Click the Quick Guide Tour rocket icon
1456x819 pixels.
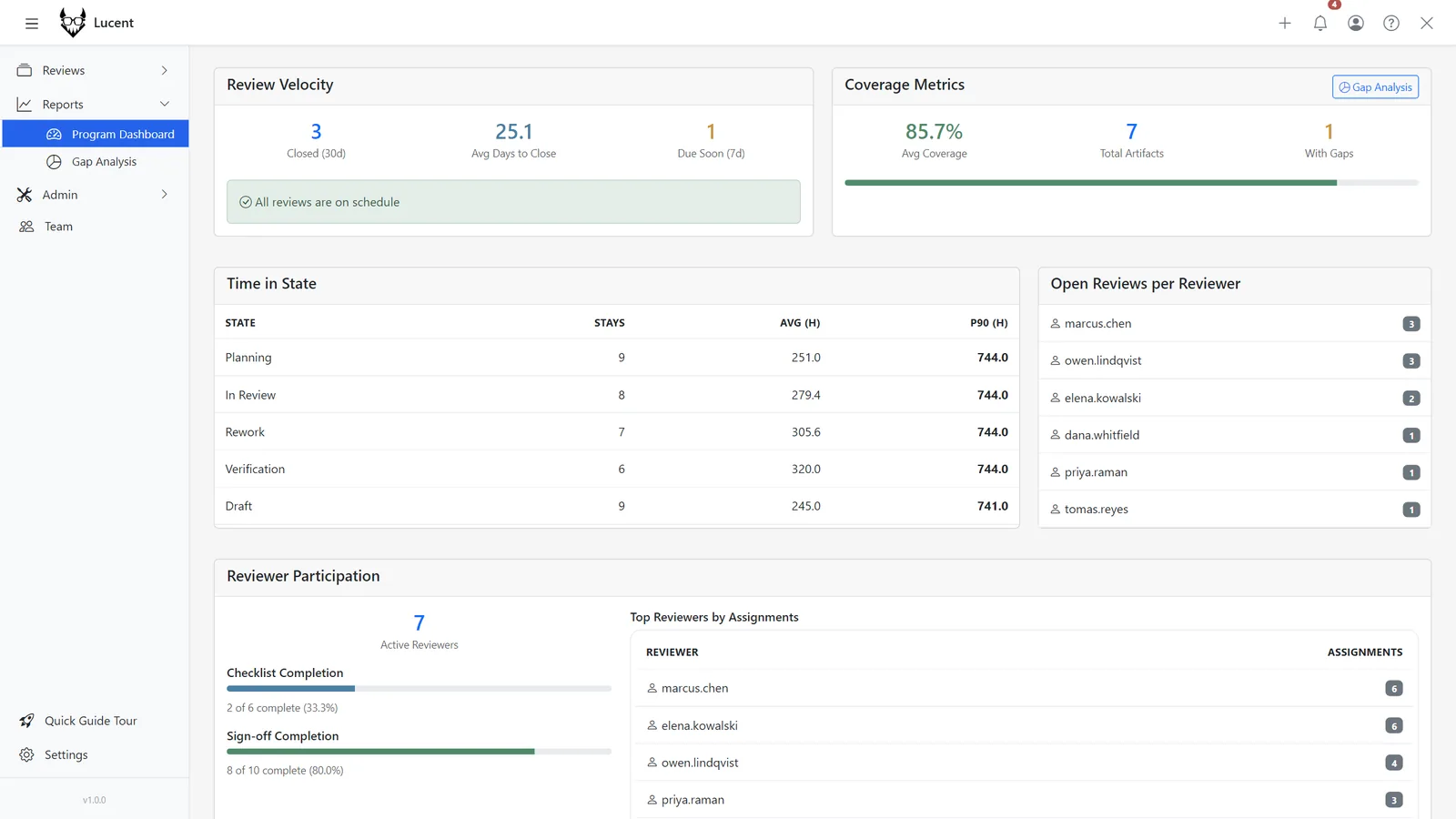click(x=26, y=721)
